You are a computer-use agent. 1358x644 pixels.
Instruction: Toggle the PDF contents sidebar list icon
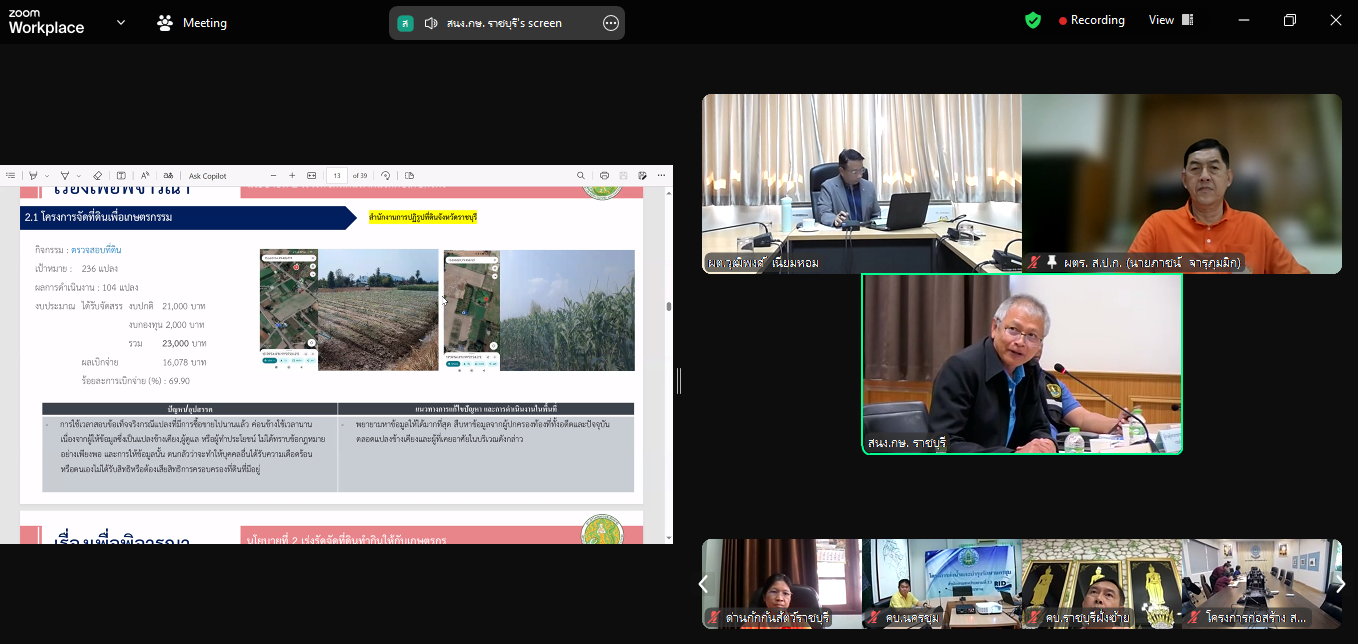[11, 176]
